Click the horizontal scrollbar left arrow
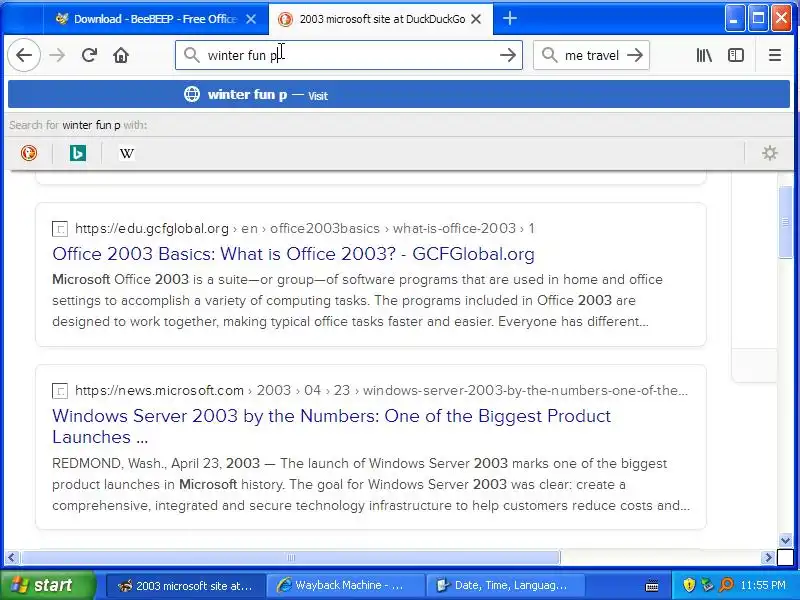This screenshot has width=800, height=600. point(12,557)
